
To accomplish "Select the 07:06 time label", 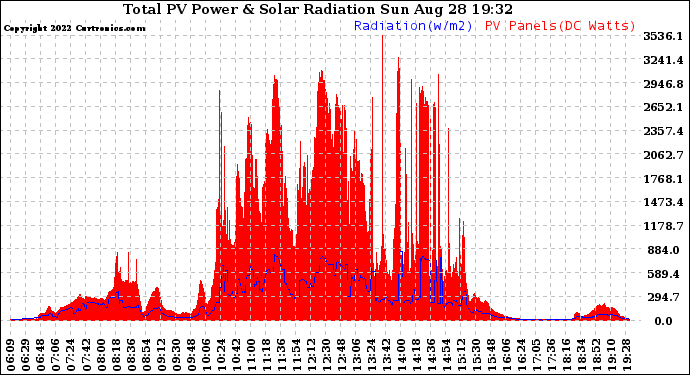I will point(56,355).
